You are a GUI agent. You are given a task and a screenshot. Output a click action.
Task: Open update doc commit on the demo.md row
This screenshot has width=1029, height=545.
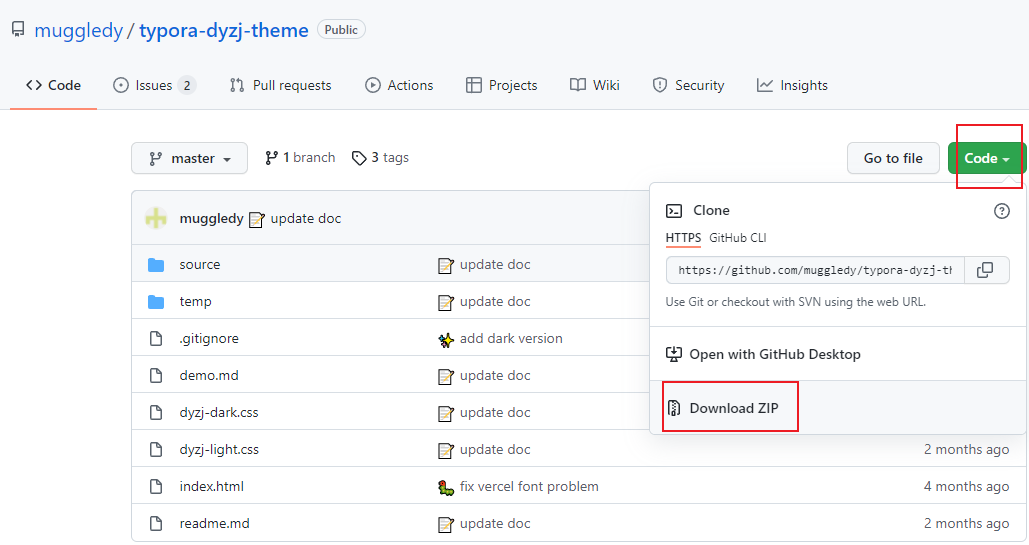[x=495, y=376]
